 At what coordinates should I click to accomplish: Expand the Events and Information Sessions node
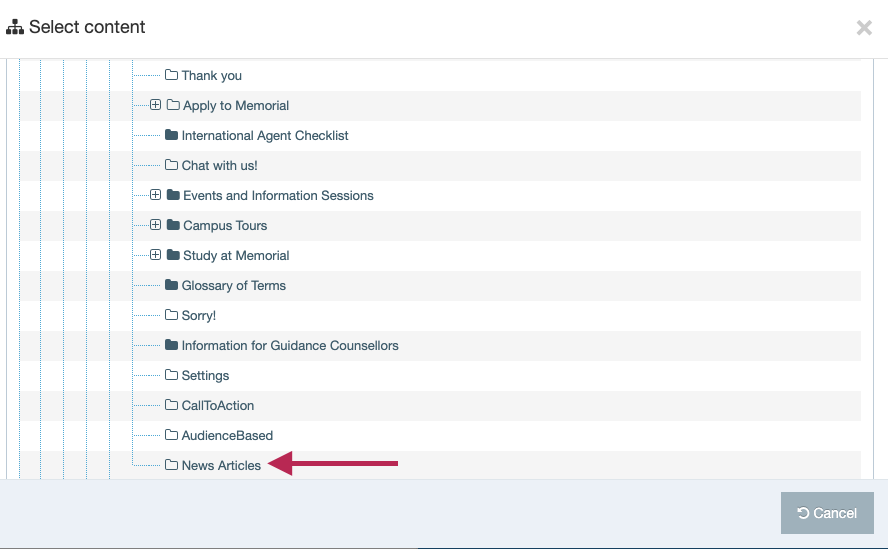coord(155,195)
